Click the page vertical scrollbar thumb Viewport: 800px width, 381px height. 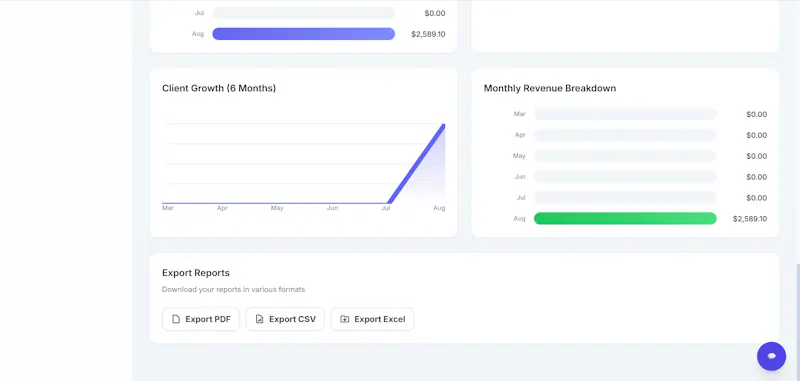[x=797, y=321]
